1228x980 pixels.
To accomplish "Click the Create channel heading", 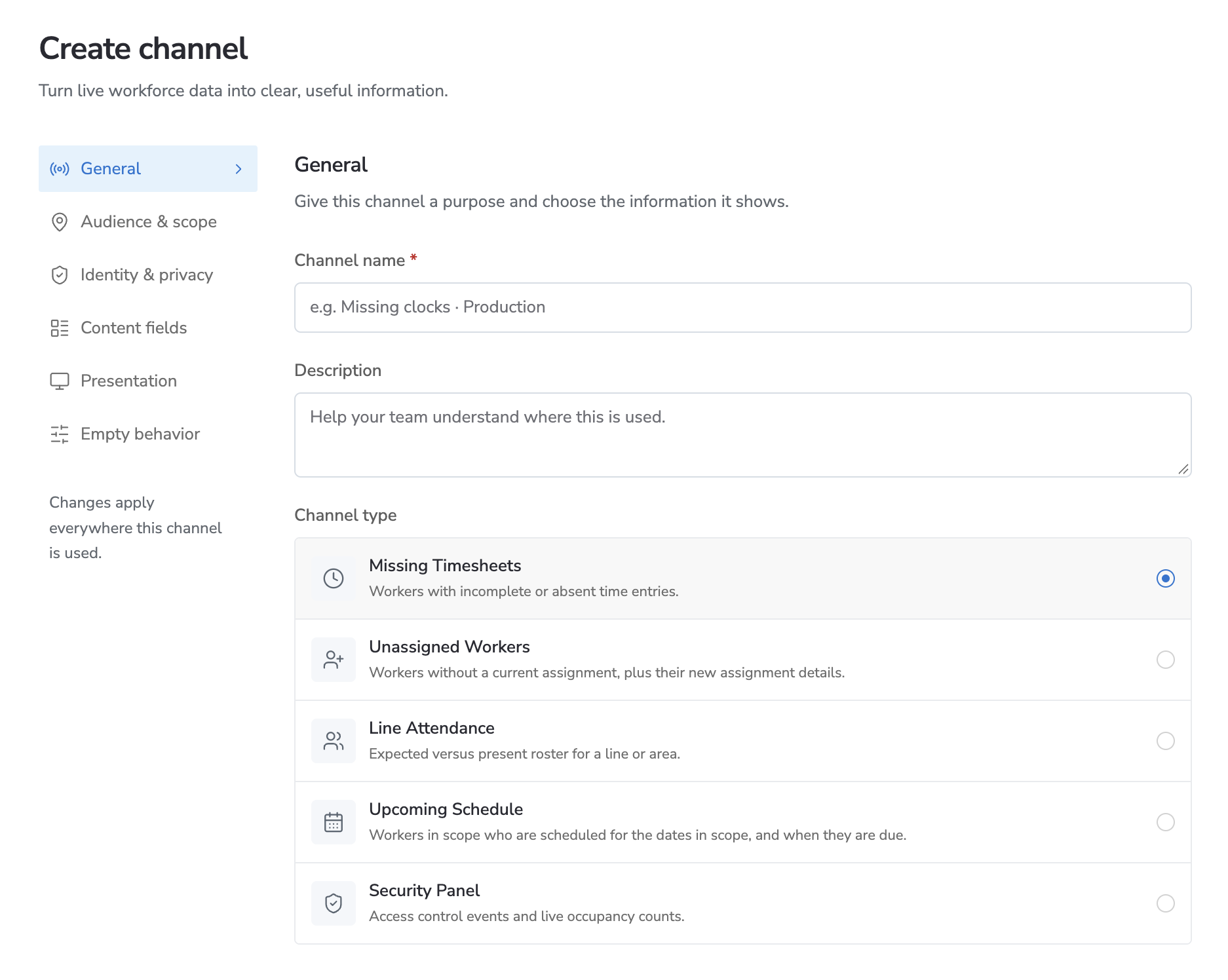I will point(144,48).
